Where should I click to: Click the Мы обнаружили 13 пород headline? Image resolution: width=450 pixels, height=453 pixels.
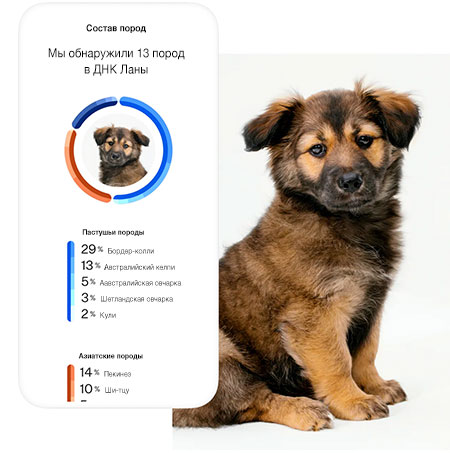pyautogui.click(x=116, y=61)
